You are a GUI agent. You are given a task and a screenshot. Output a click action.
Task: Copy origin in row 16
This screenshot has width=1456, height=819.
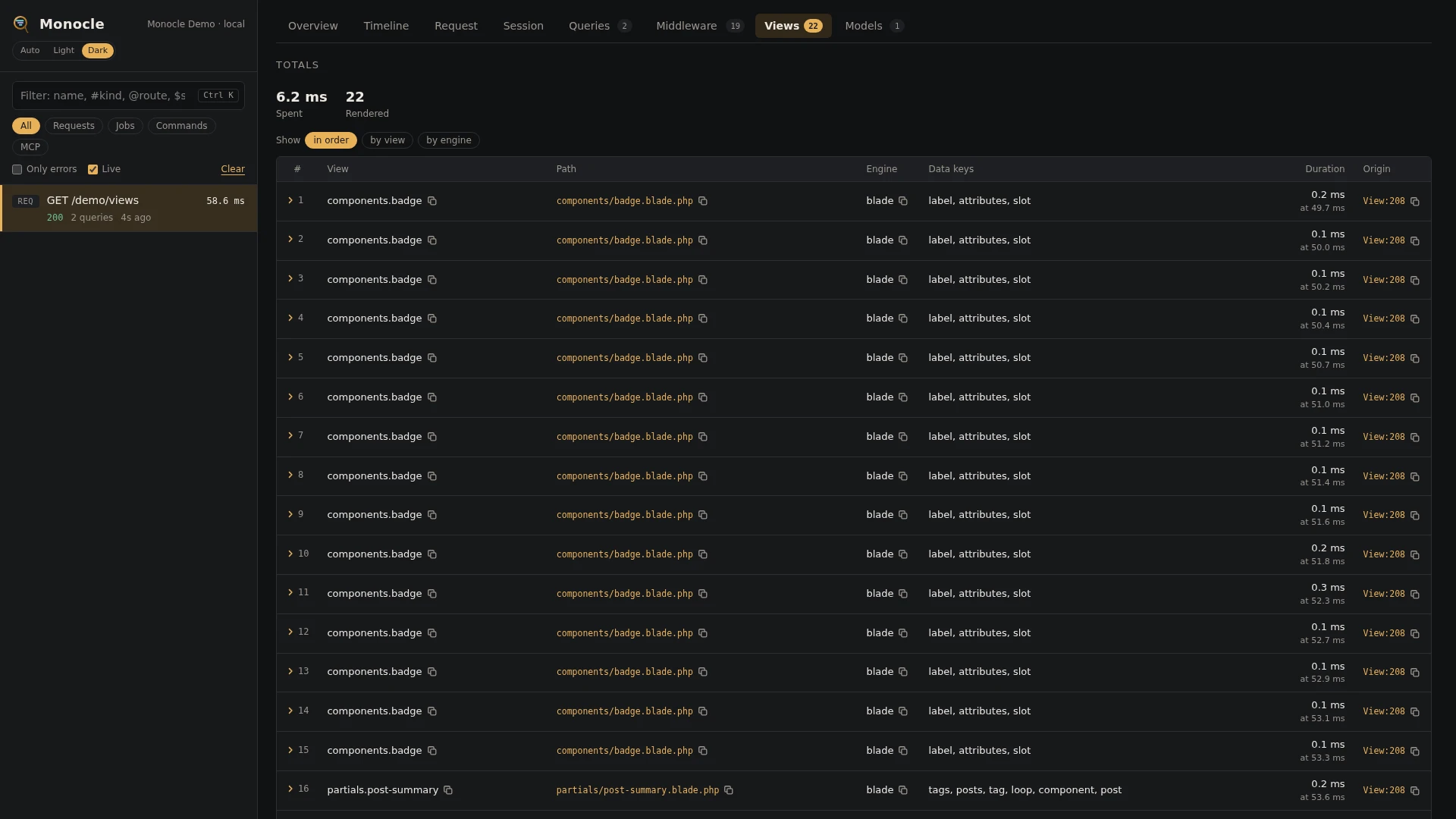tap(1415, 791)
